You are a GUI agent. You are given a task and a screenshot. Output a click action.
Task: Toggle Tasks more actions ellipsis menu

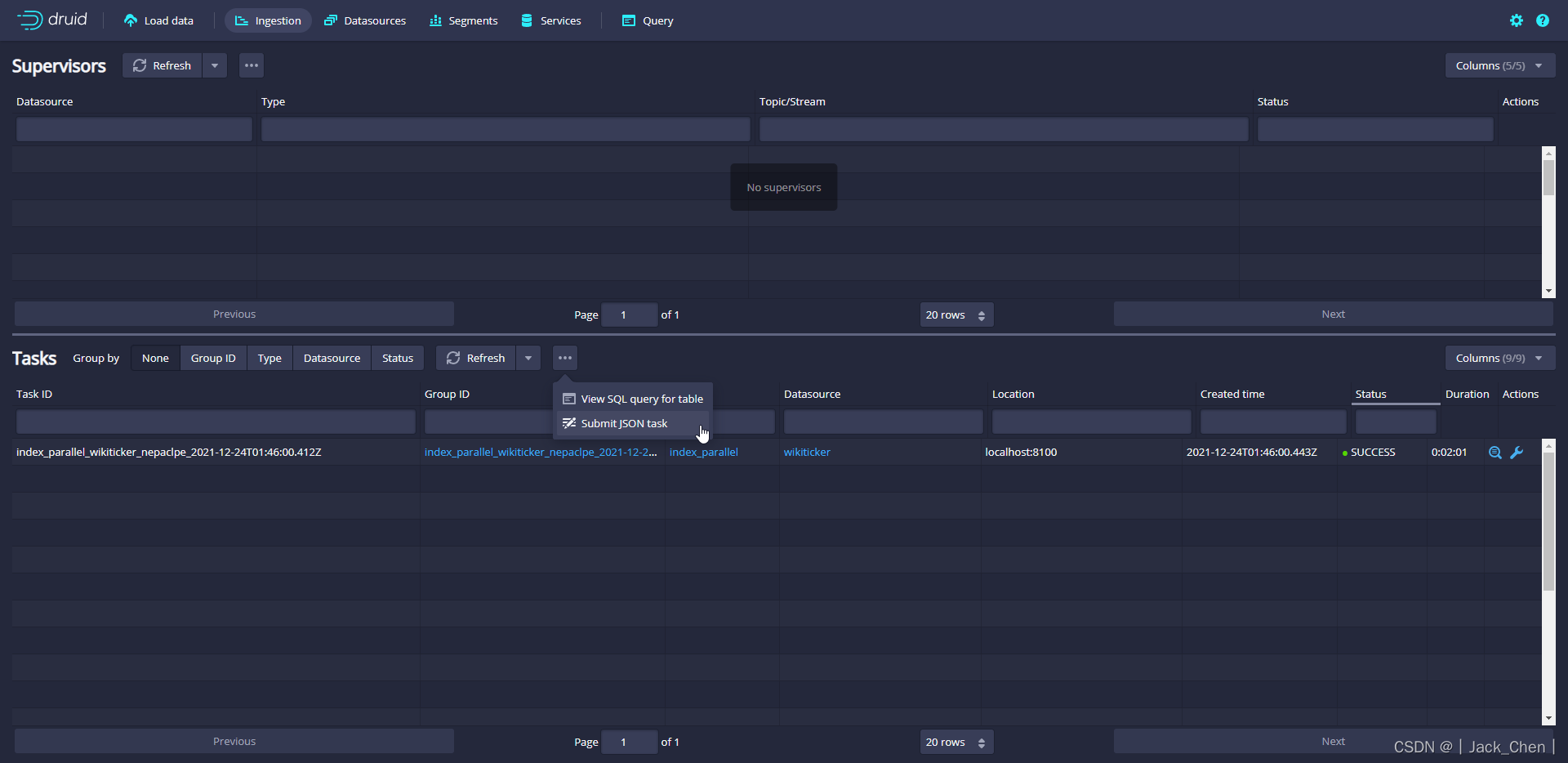click(565, 358)
